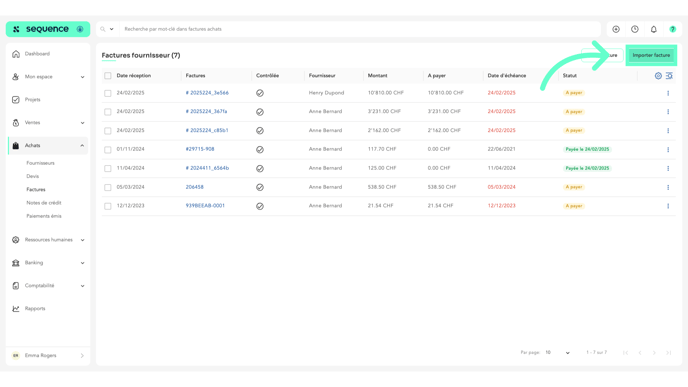Open actions menu for invoice 2024411_6564b
Screen dimensions: 688x387
[668, 168]
